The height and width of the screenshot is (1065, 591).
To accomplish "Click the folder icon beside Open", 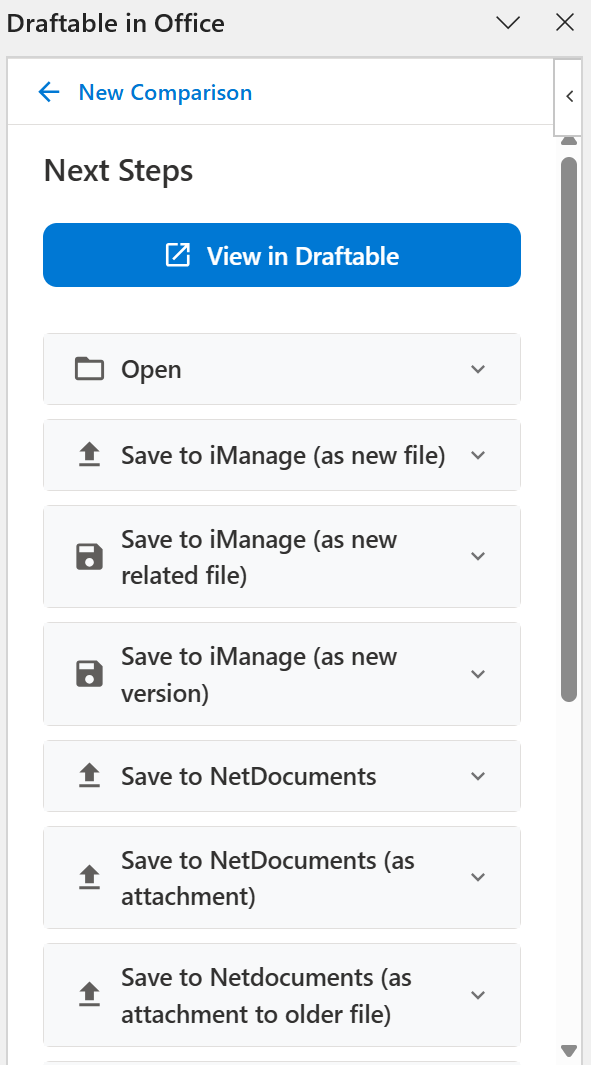I will point(89,369).
